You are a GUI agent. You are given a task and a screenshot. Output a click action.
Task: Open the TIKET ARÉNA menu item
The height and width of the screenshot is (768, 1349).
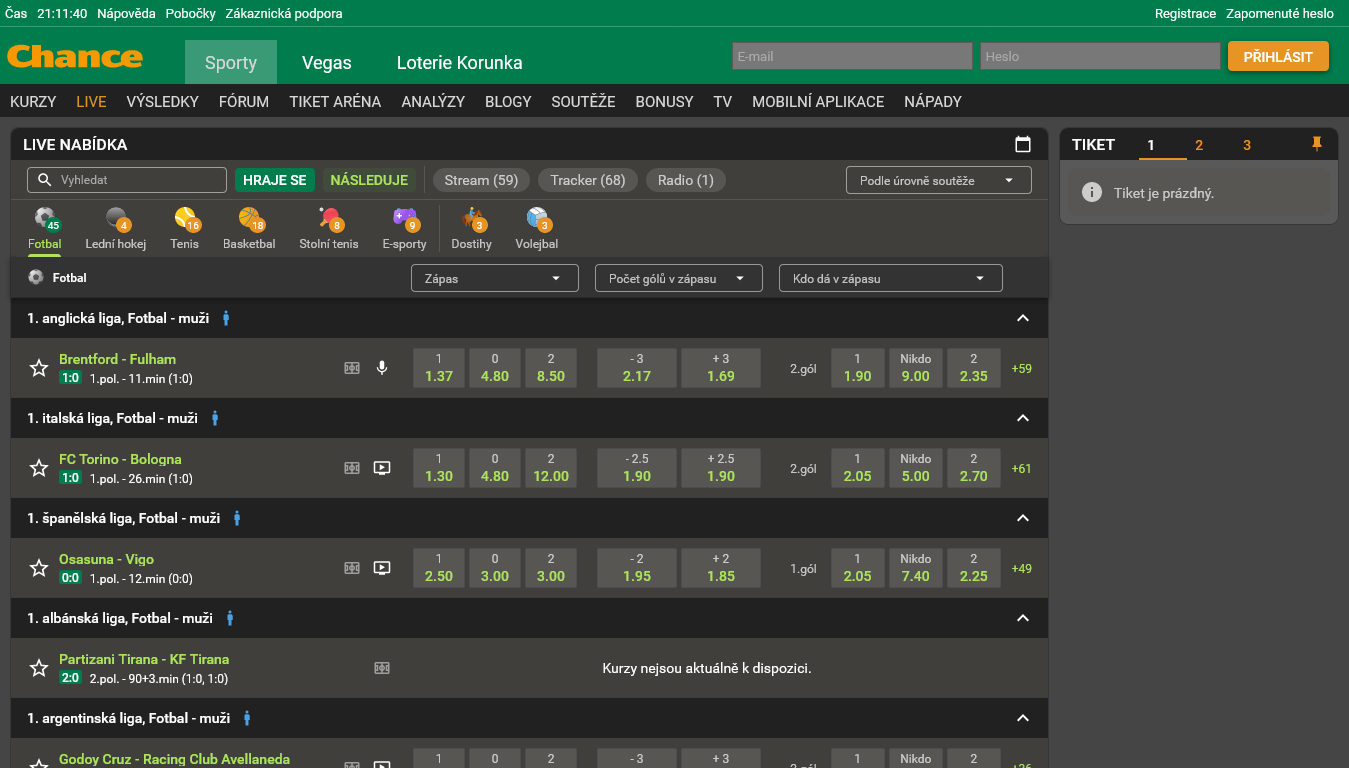pos(335,101)
